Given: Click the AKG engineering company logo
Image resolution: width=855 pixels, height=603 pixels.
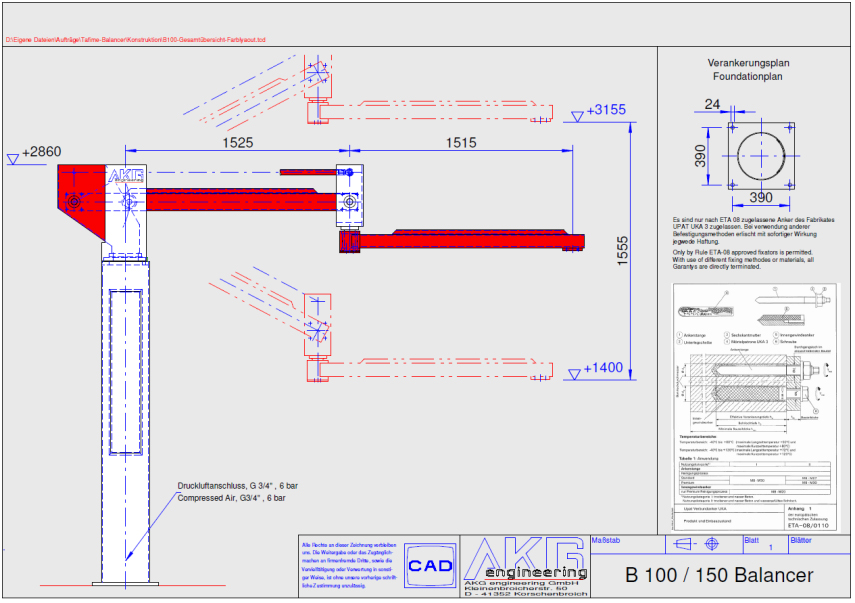Looking at the screenshot, I should [523, 566].
